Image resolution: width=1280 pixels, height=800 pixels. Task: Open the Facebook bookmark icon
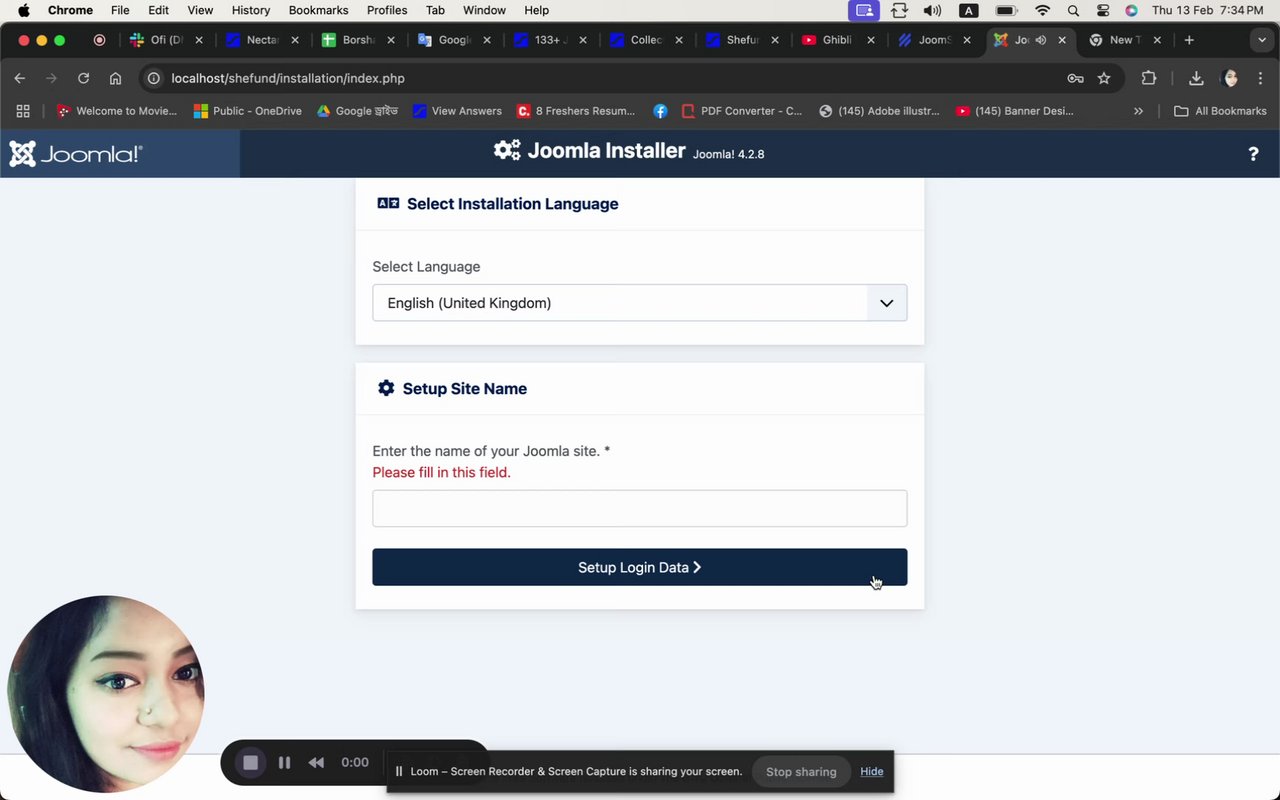tap(660, 111)
